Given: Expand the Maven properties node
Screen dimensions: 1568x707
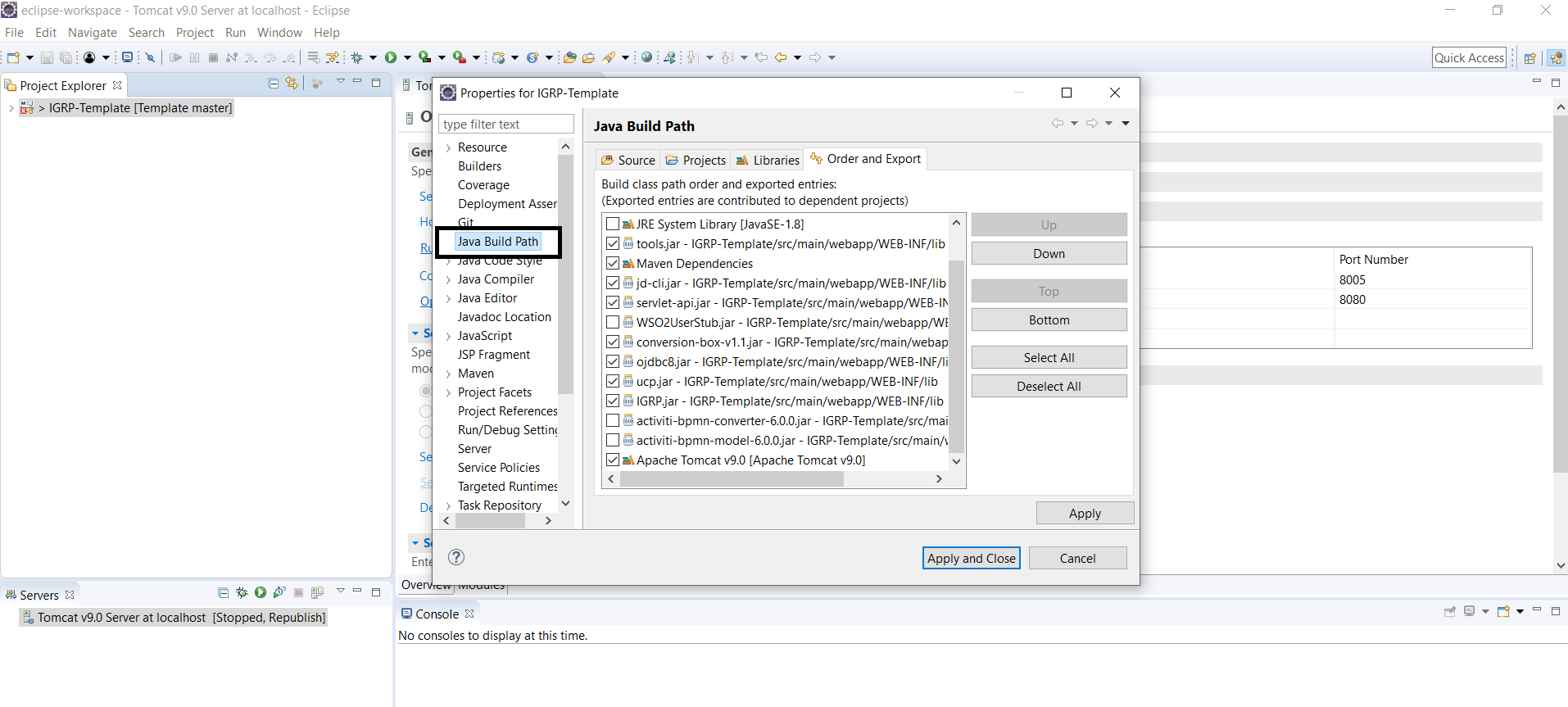Looking at the screenshot, I should [x=448, y=374].
